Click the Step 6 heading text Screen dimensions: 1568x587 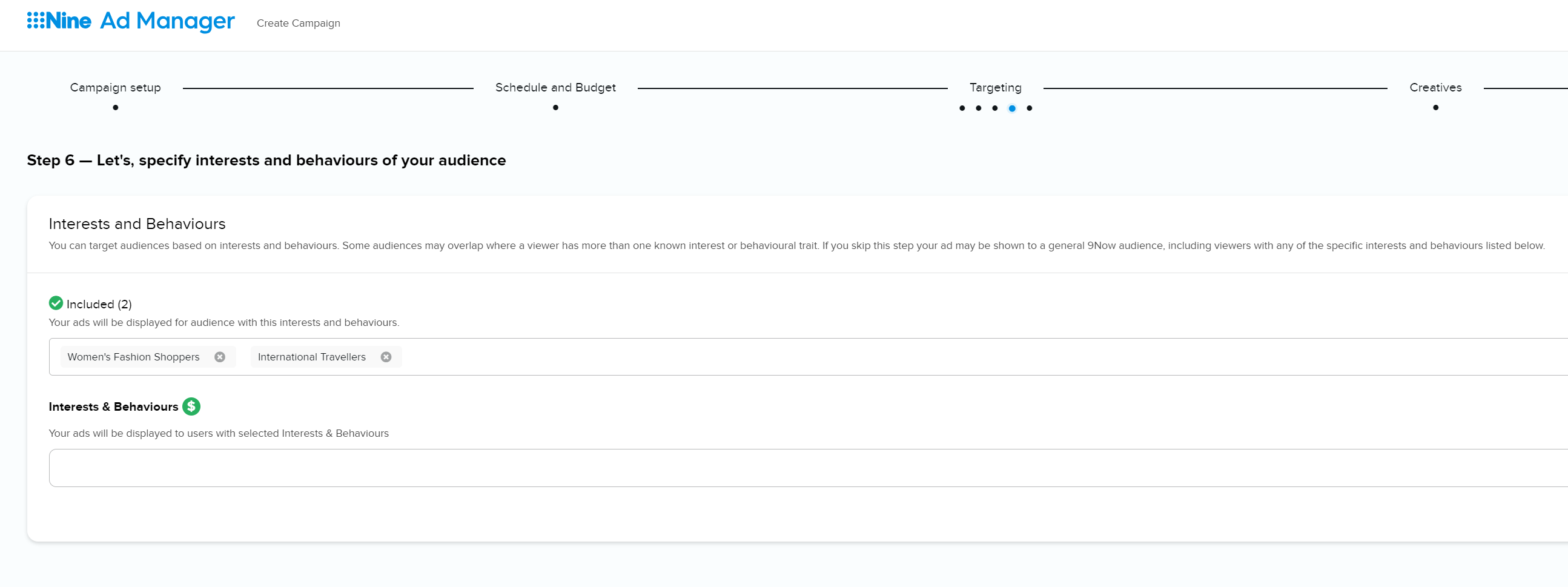(x=266, y=160)
